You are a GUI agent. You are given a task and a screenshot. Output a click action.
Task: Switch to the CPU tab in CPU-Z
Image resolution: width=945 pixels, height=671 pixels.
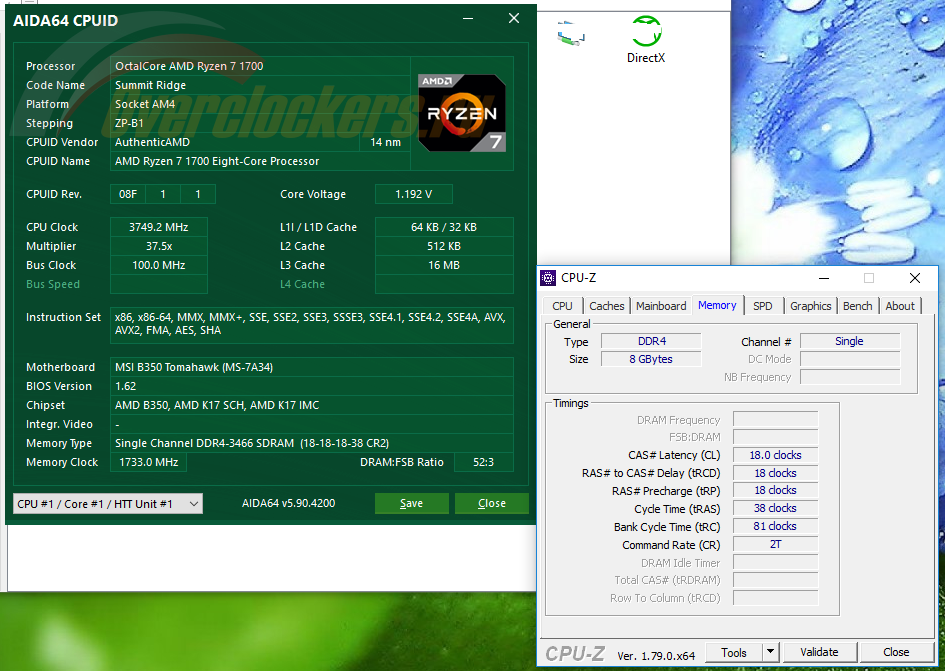click(562, 306)
